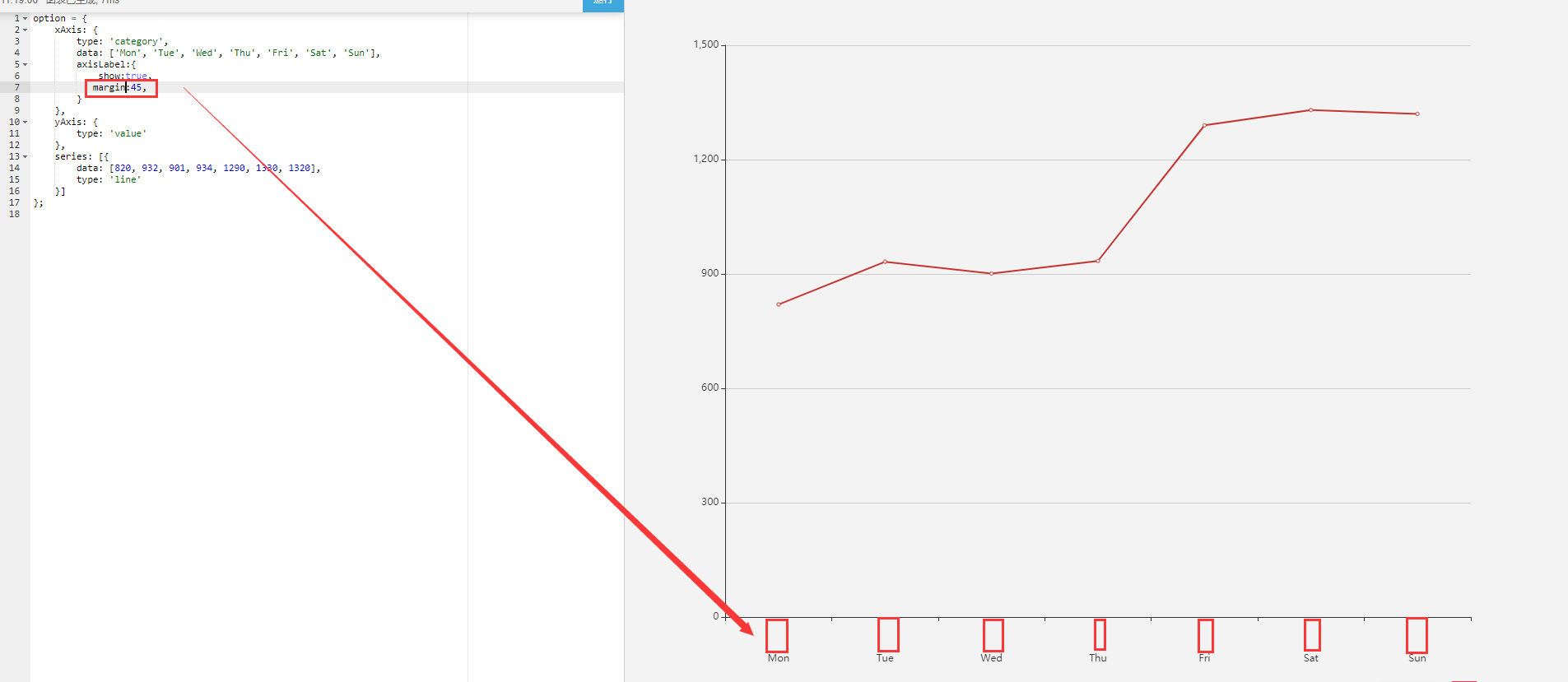Click value 1290 in series data
Image resolution: width=1568 pixels, height=682 pixels.
click(234, 168)
